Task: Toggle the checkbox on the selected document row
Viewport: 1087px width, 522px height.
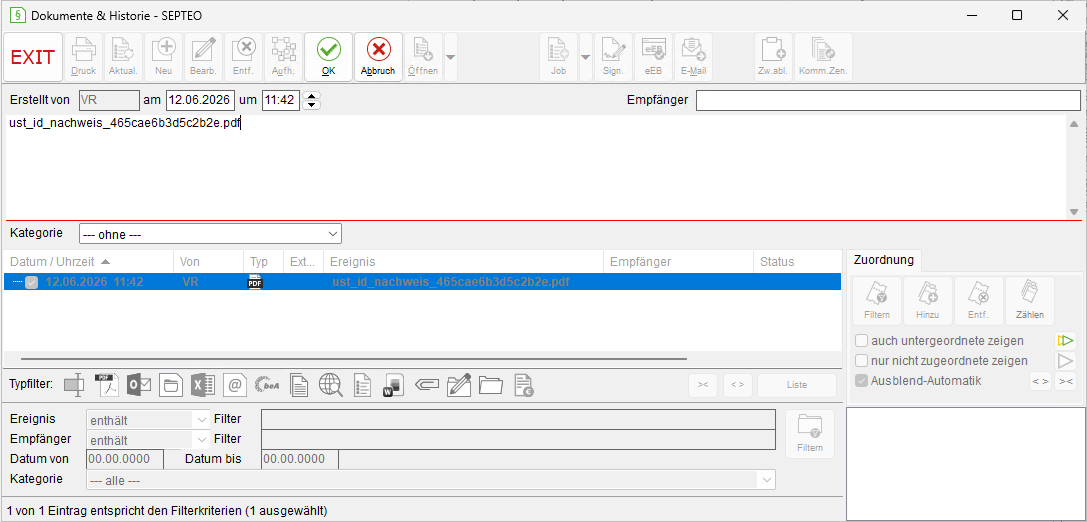Action: tap(32, 282)
